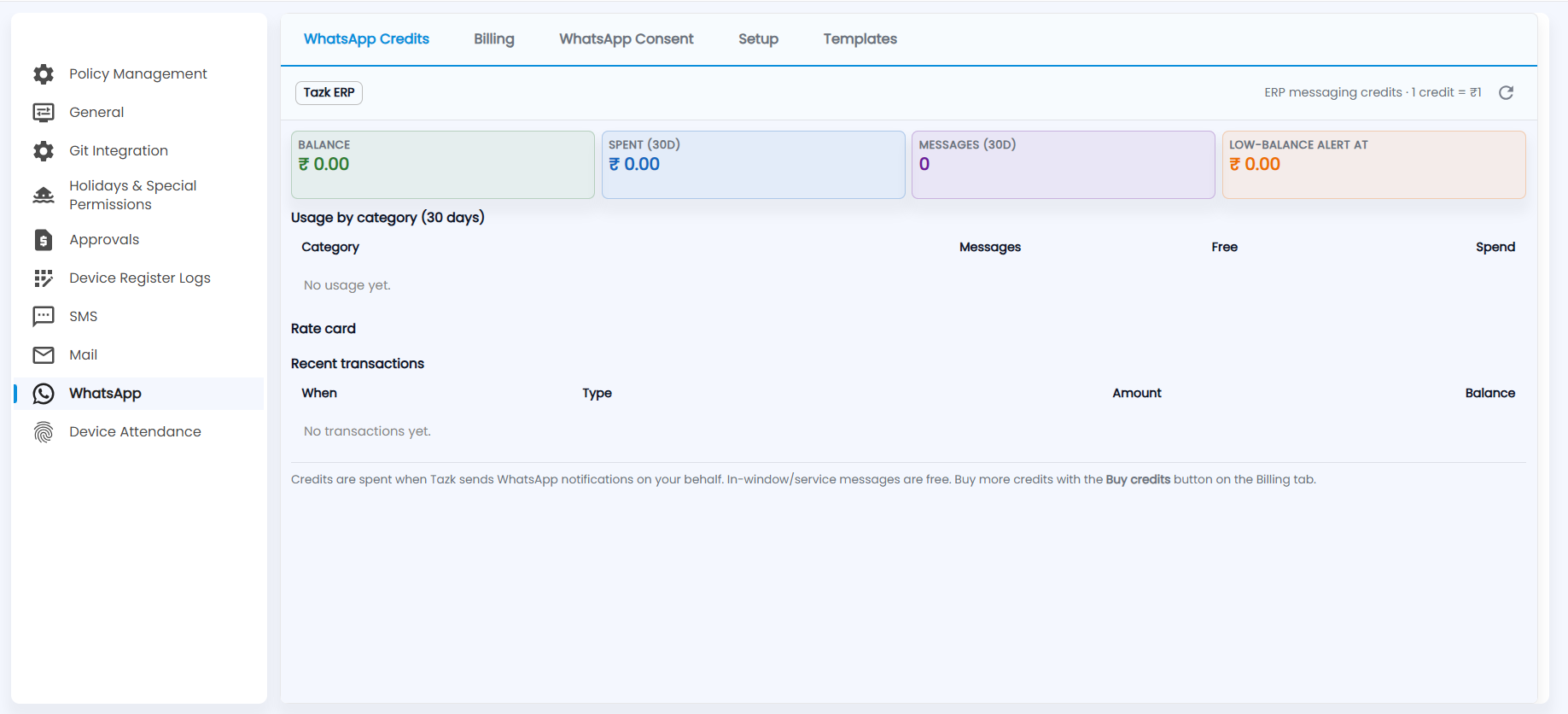Open the General sidebar label
This screenshot has height=714, width=1568.
coord(96,113)
